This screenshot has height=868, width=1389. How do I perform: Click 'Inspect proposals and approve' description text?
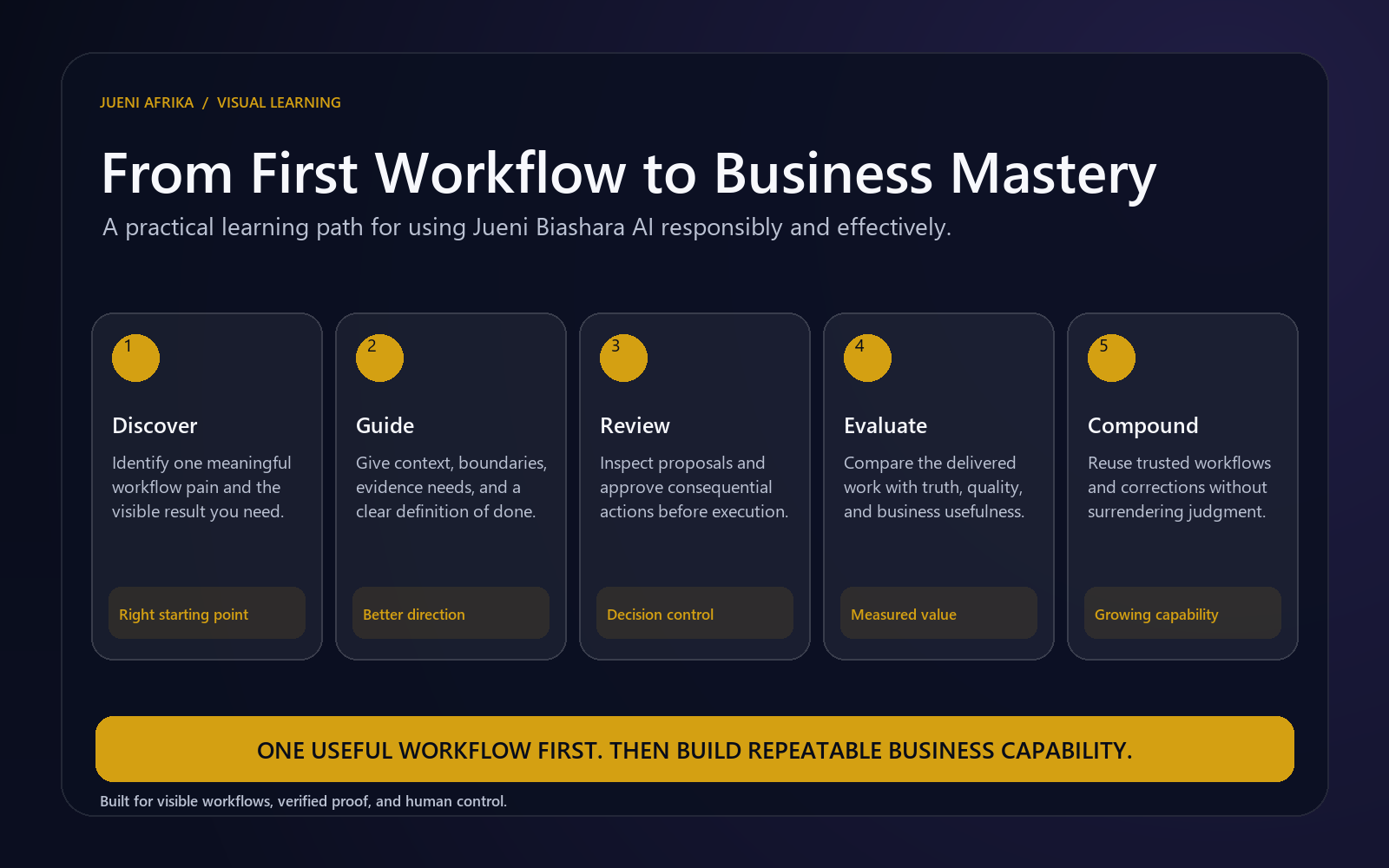pos(694,487)
